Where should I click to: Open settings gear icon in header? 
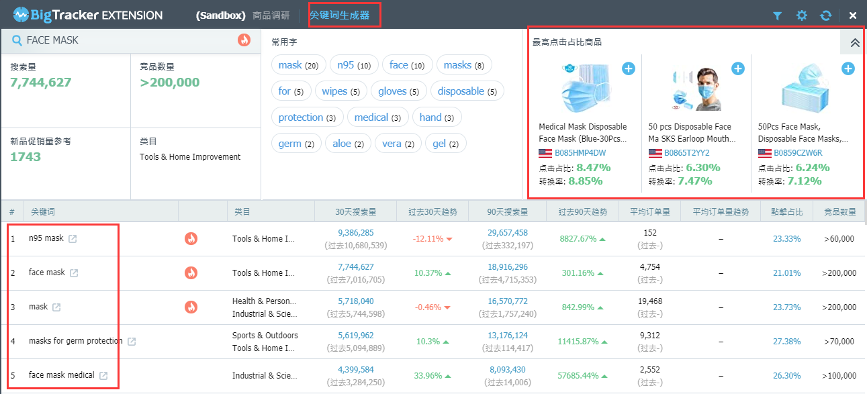coord(802,15)
